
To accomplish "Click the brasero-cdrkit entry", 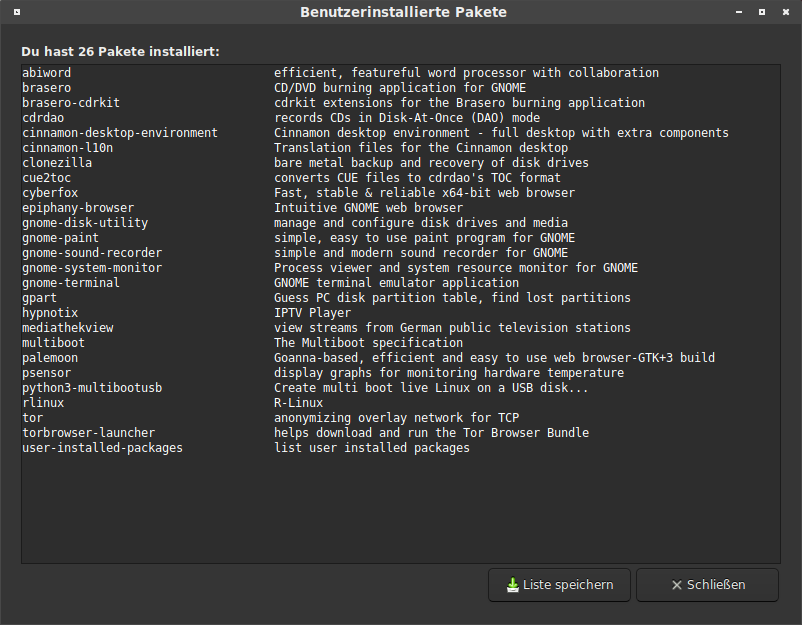I will tap(71, 103).
